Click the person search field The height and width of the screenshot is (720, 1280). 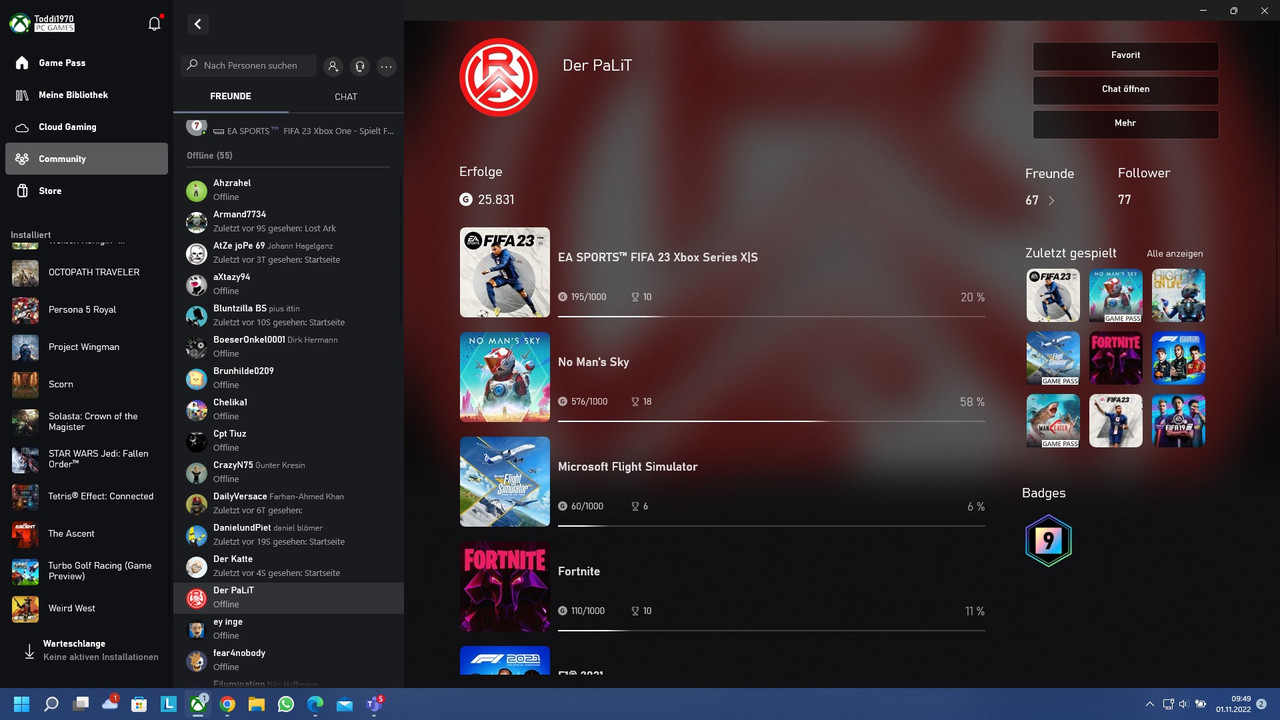pos(249,66)
